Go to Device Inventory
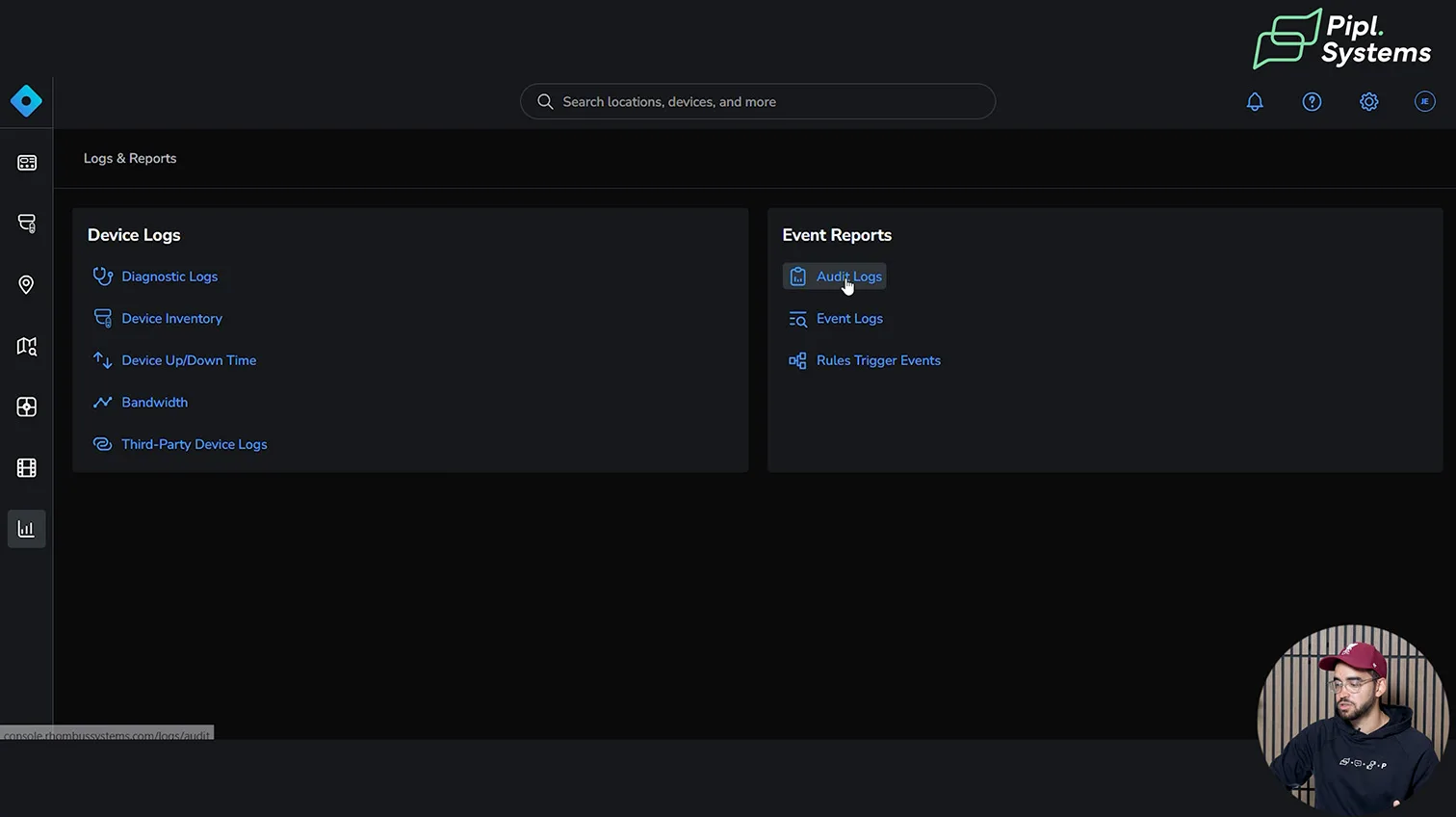The image size is (1456, 817). coord(171,319)
